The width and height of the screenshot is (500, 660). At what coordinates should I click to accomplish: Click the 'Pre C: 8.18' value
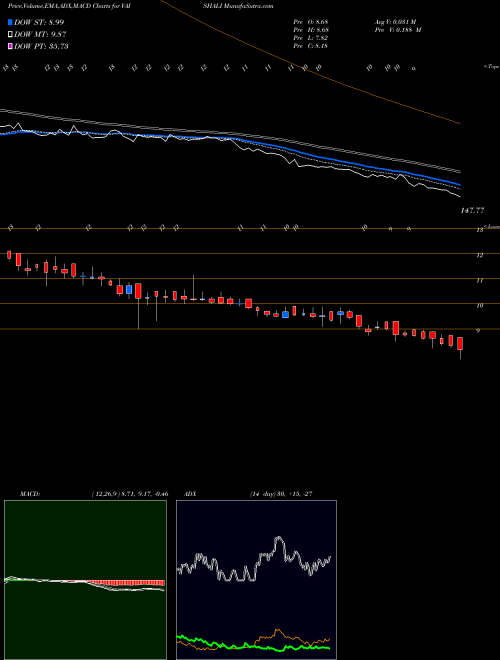pyautogui.click(x=311, y=46)
